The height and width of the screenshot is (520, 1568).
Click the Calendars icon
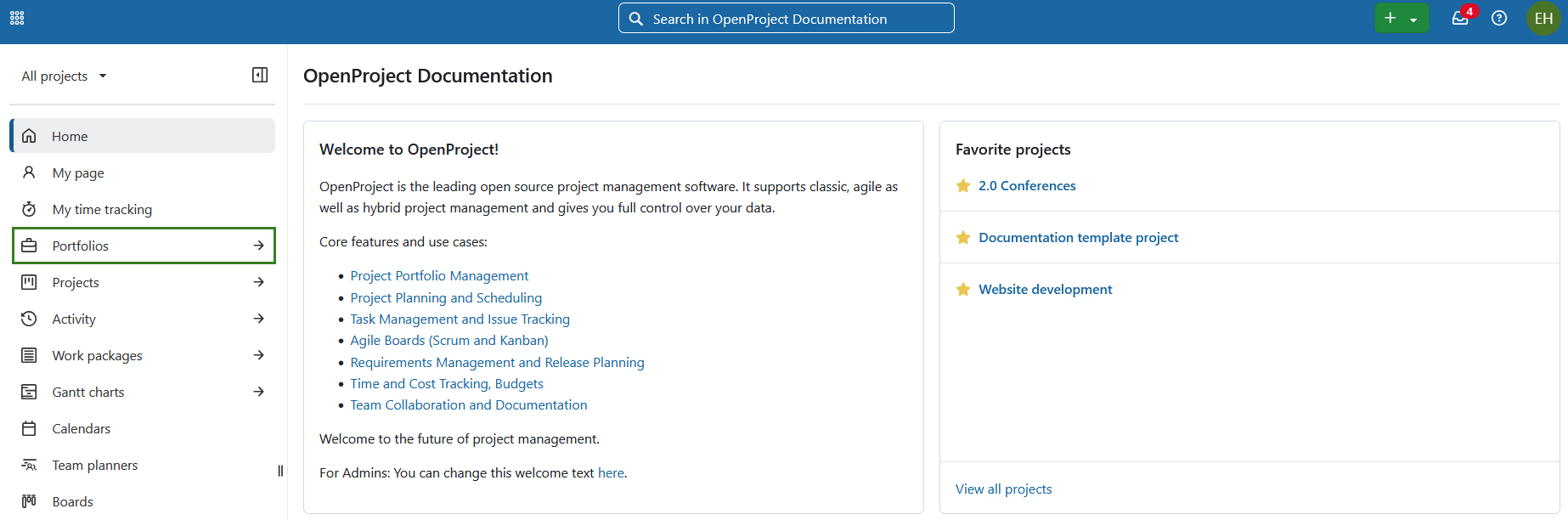coord(29,428)
